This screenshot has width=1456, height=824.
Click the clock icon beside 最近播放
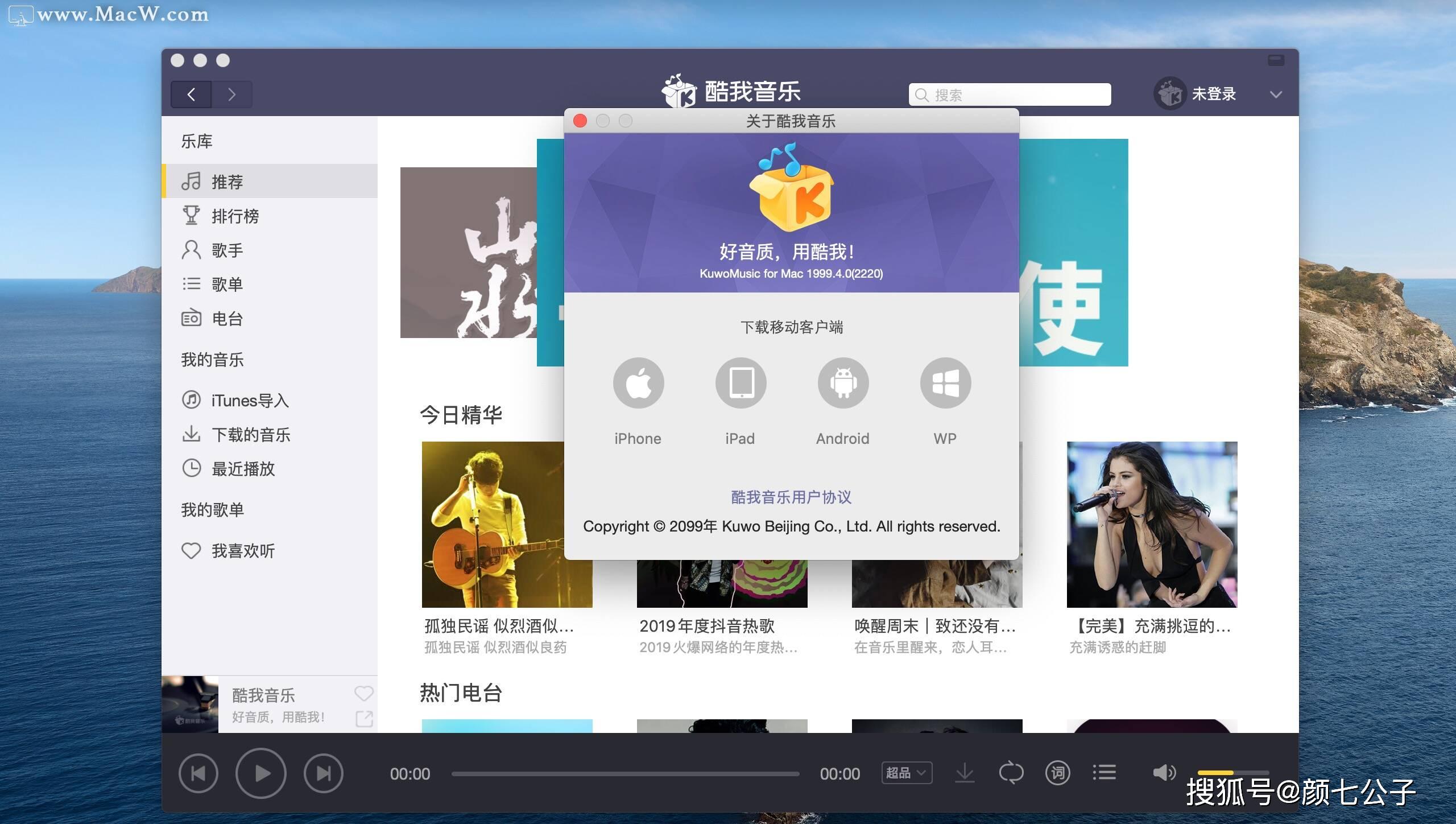191,468
